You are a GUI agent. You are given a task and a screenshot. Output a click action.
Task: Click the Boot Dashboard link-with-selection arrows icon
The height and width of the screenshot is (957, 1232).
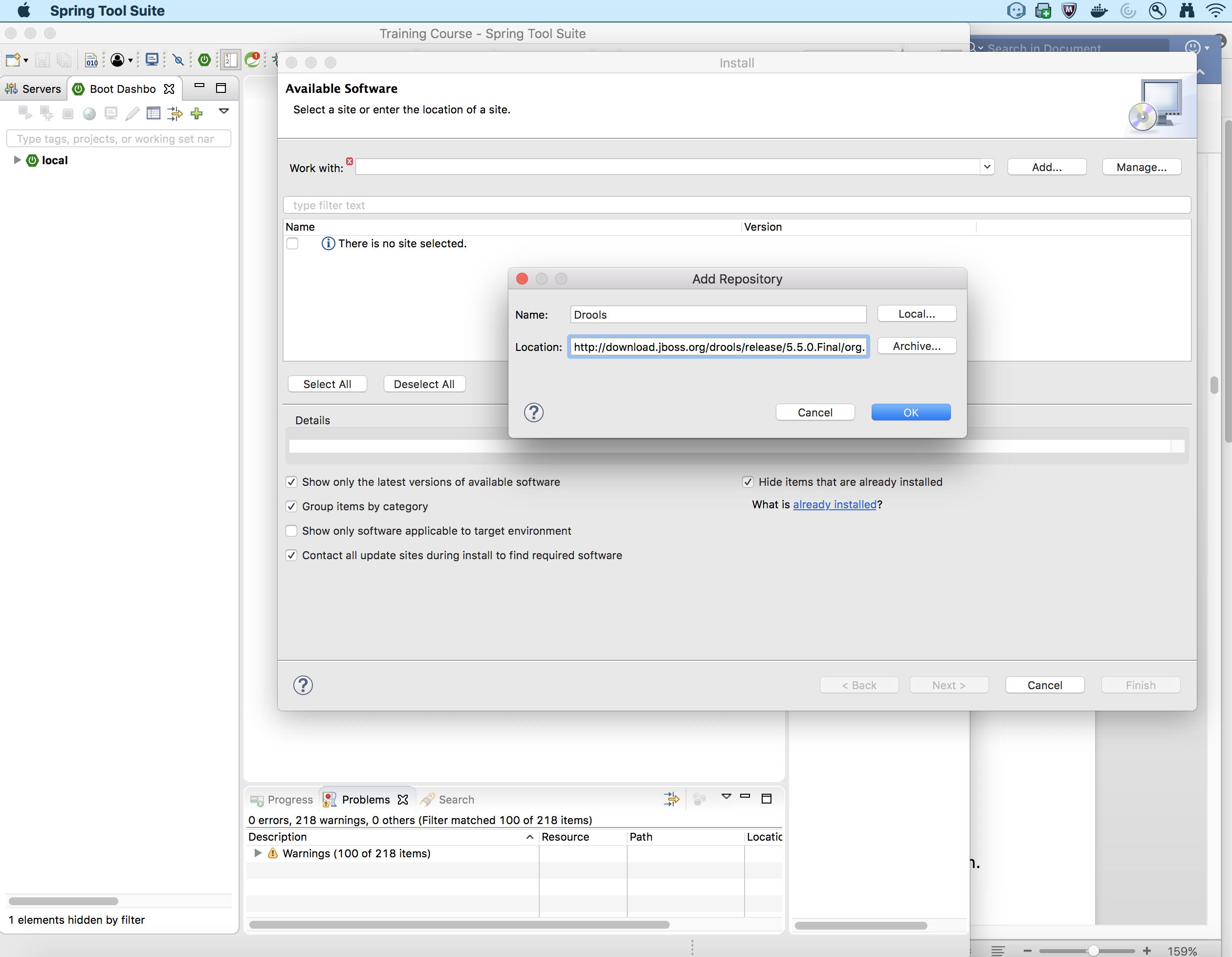point(175,113)
